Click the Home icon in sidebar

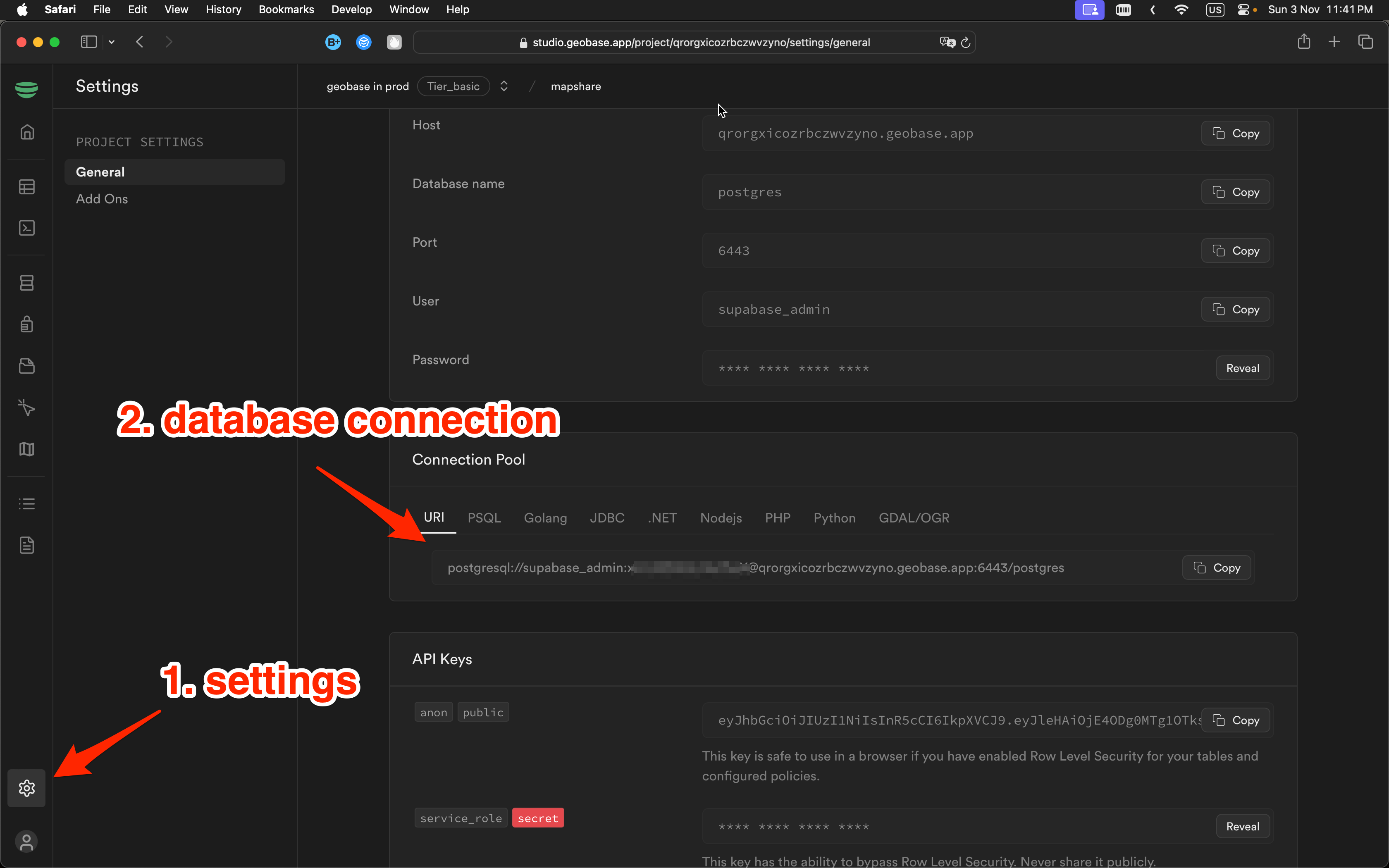point(27,133)
